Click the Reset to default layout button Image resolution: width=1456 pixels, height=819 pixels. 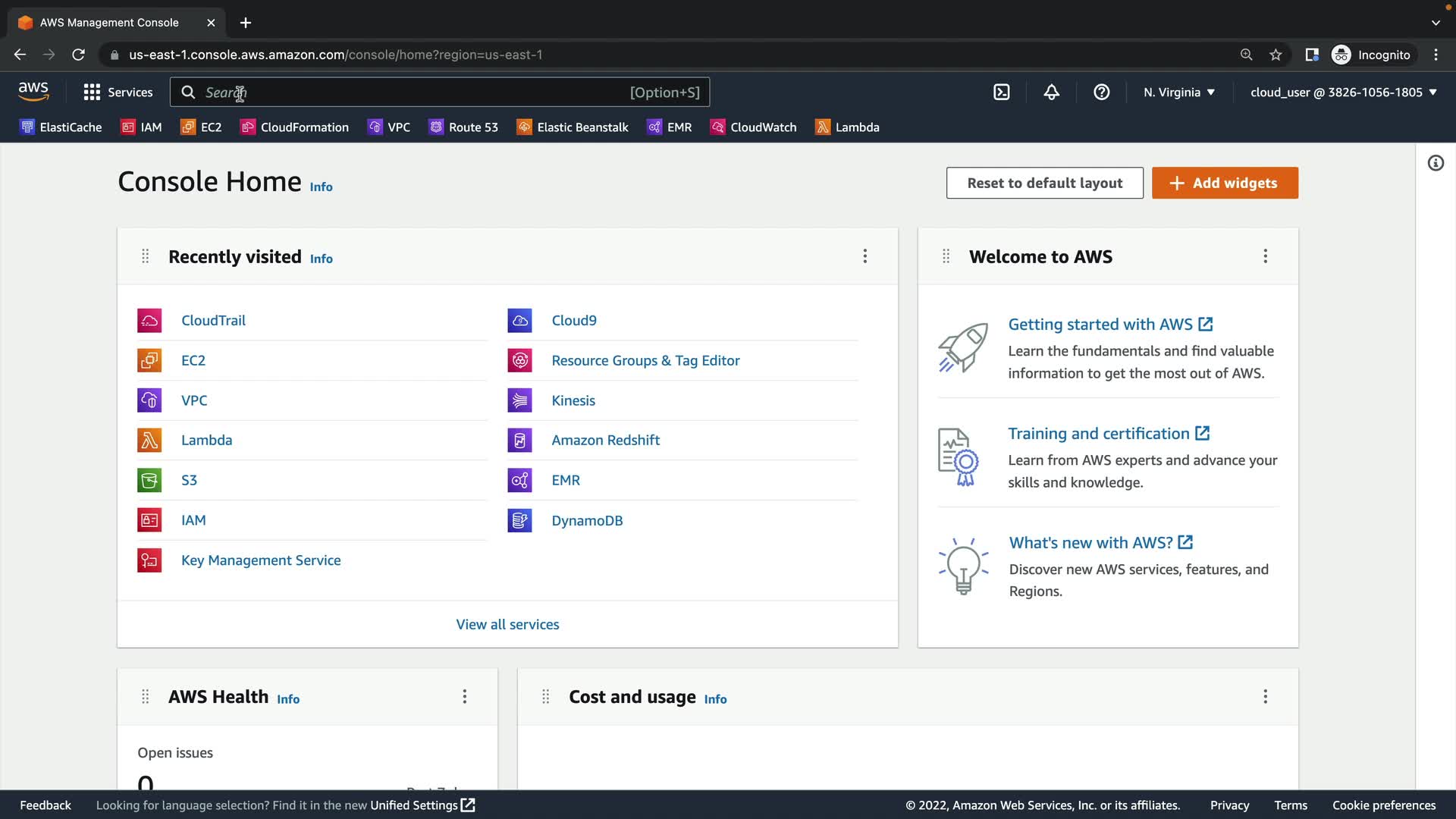(1044, 183)
